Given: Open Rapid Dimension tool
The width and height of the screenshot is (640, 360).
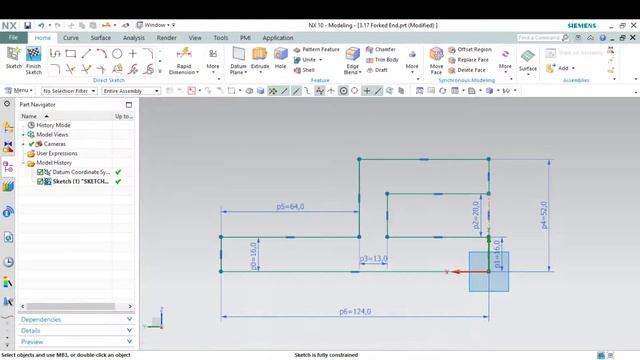Looking at the screenshot, I should [x=184, y=60].
